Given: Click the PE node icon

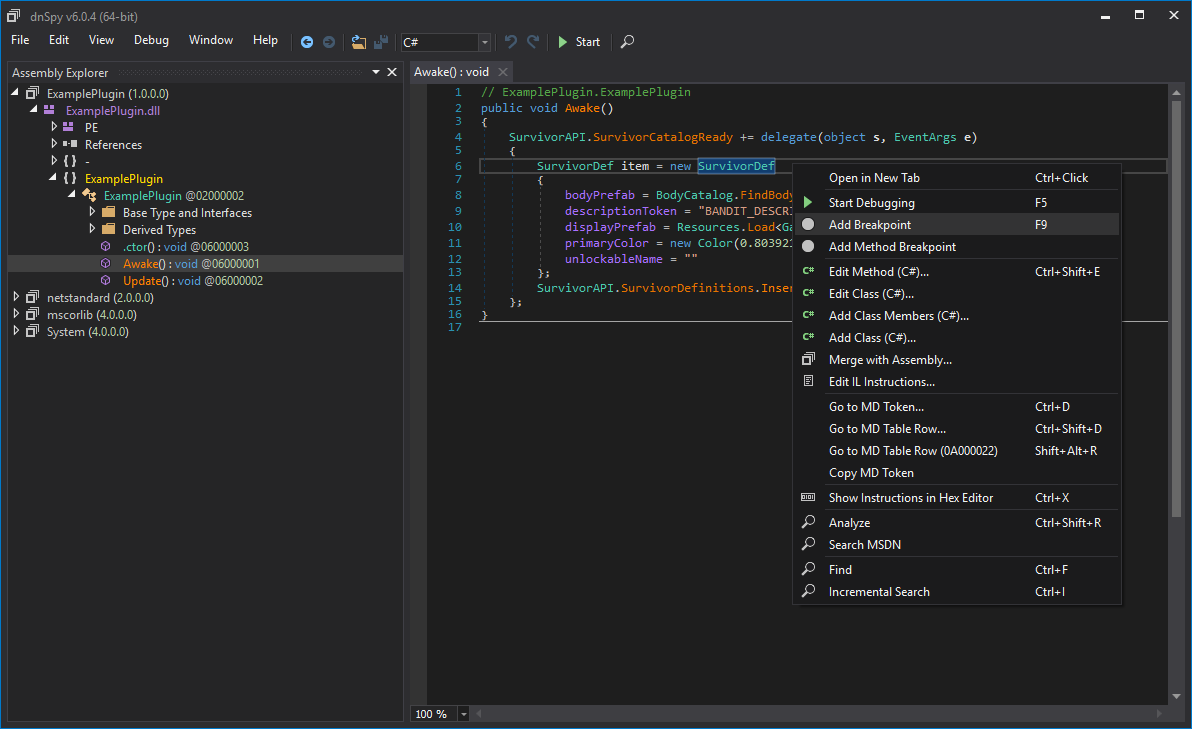Looking at the screenshot, I should point(68,127).
